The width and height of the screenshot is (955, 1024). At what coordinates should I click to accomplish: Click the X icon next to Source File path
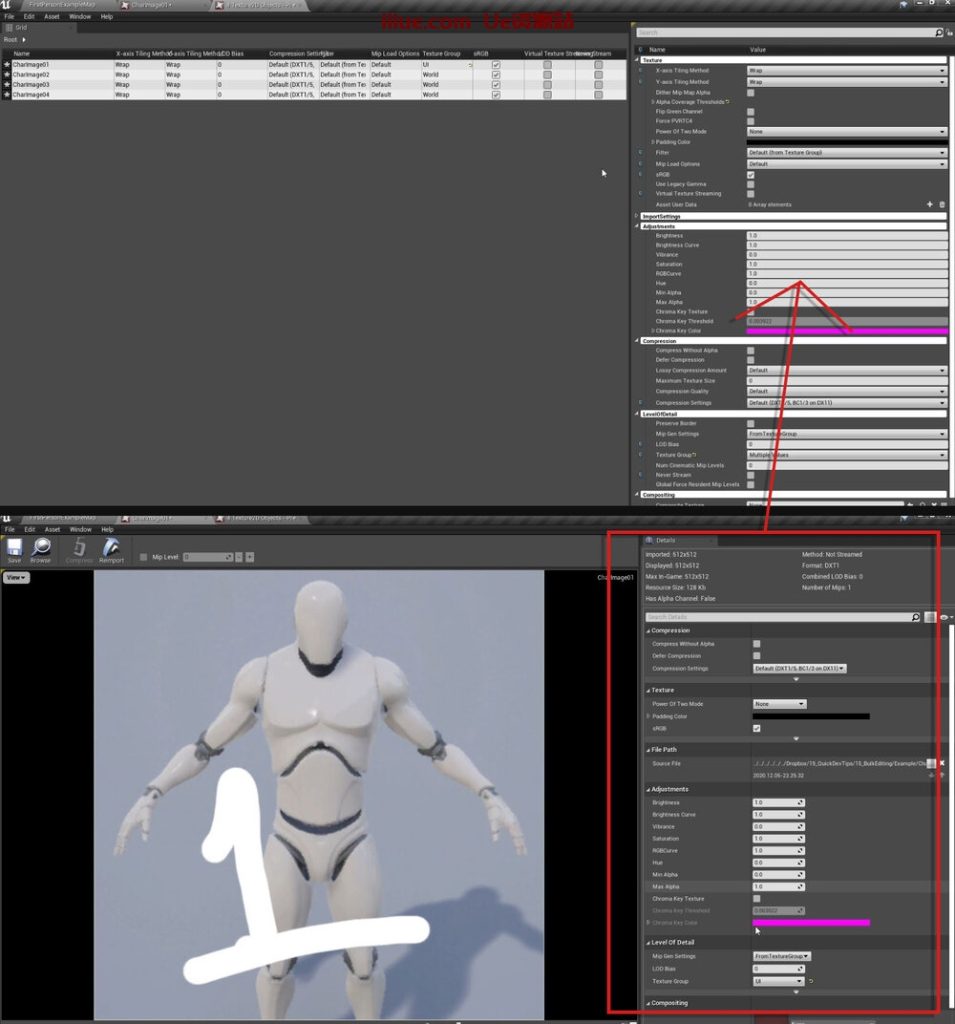[x=942, y=763]
